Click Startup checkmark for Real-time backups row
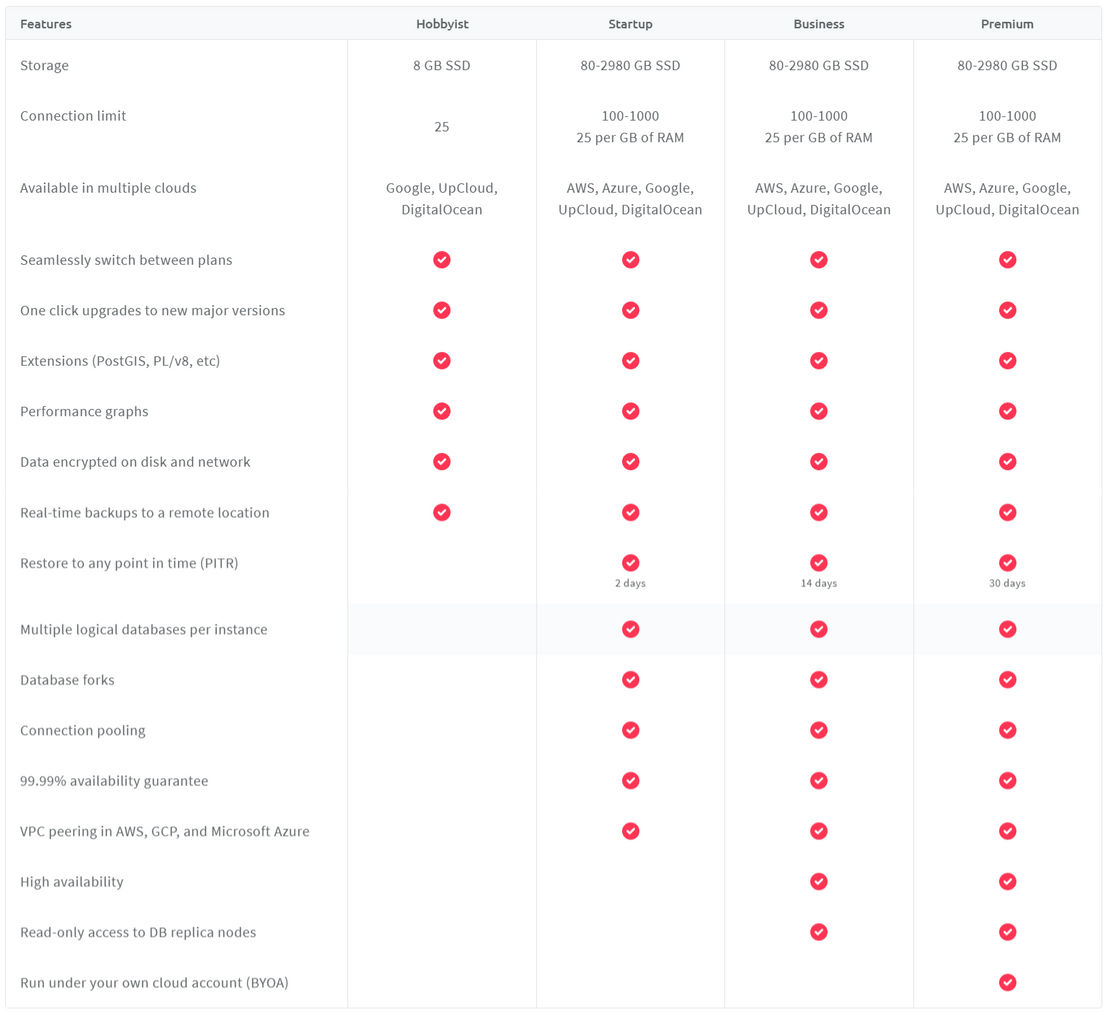The image size is (1108, 1016). tap(630, 512)
